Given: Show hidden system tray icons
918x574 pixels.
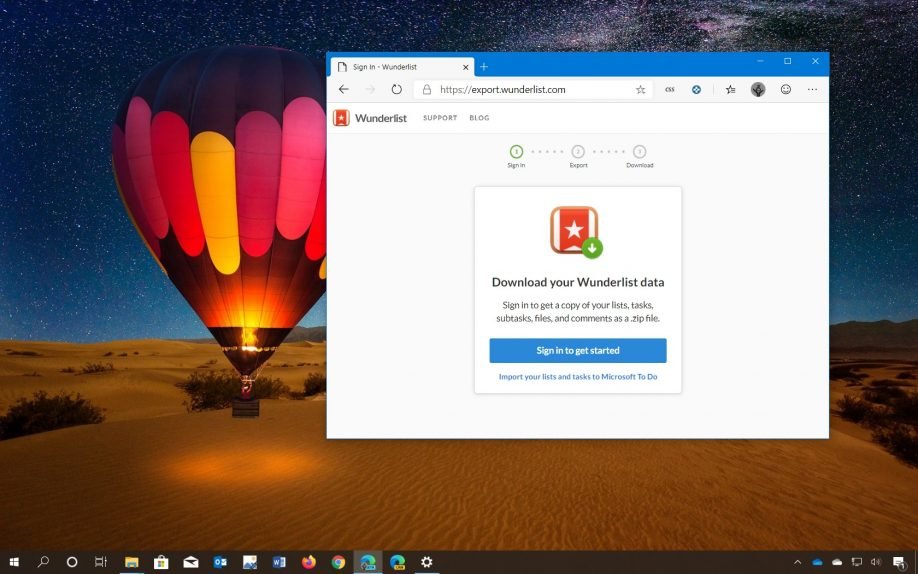Looking at the screenshot, I should click(797, 562).
